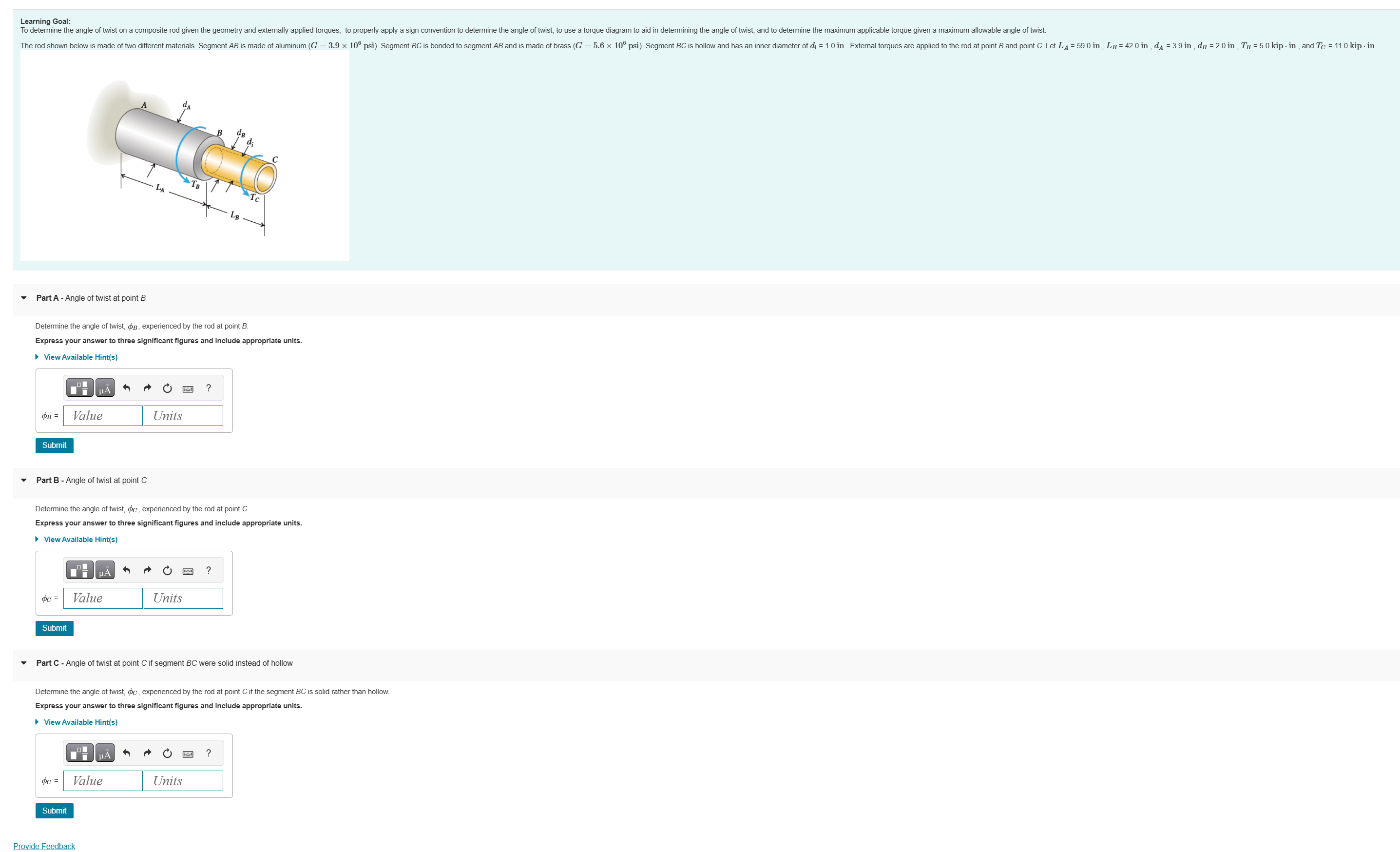Open the Provide Feedback link
Screen dimensions: 1400x852
click(44, 846)
